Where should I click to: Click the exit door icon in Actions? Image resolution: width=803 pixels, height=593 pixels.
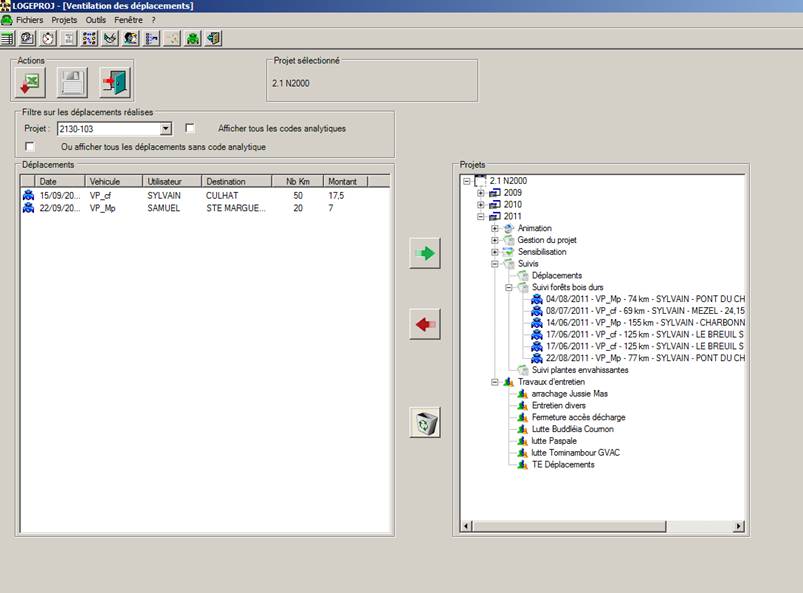click(x=115, y=83)
